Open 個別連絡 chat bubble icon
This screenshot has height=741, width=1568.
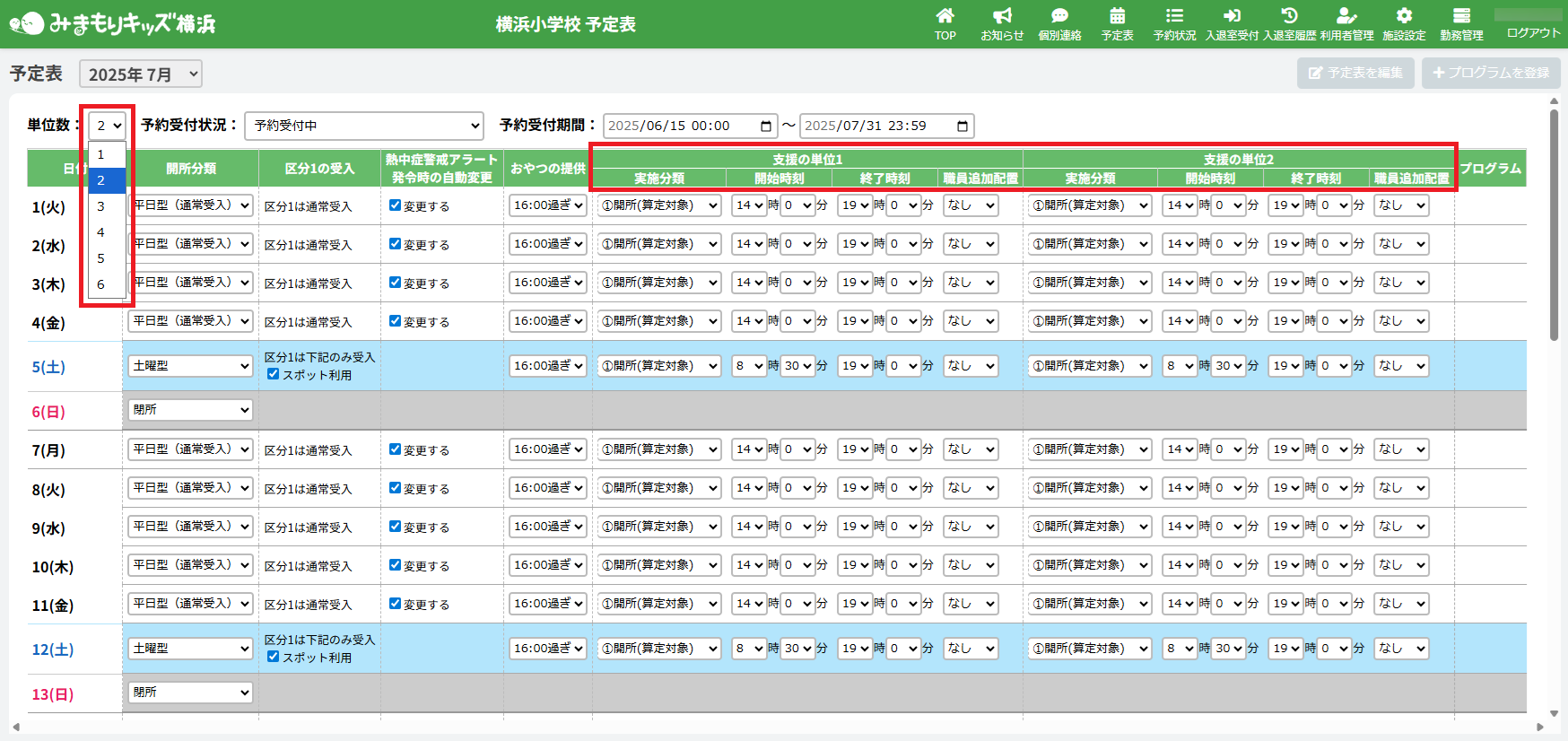pos(1059,16)
